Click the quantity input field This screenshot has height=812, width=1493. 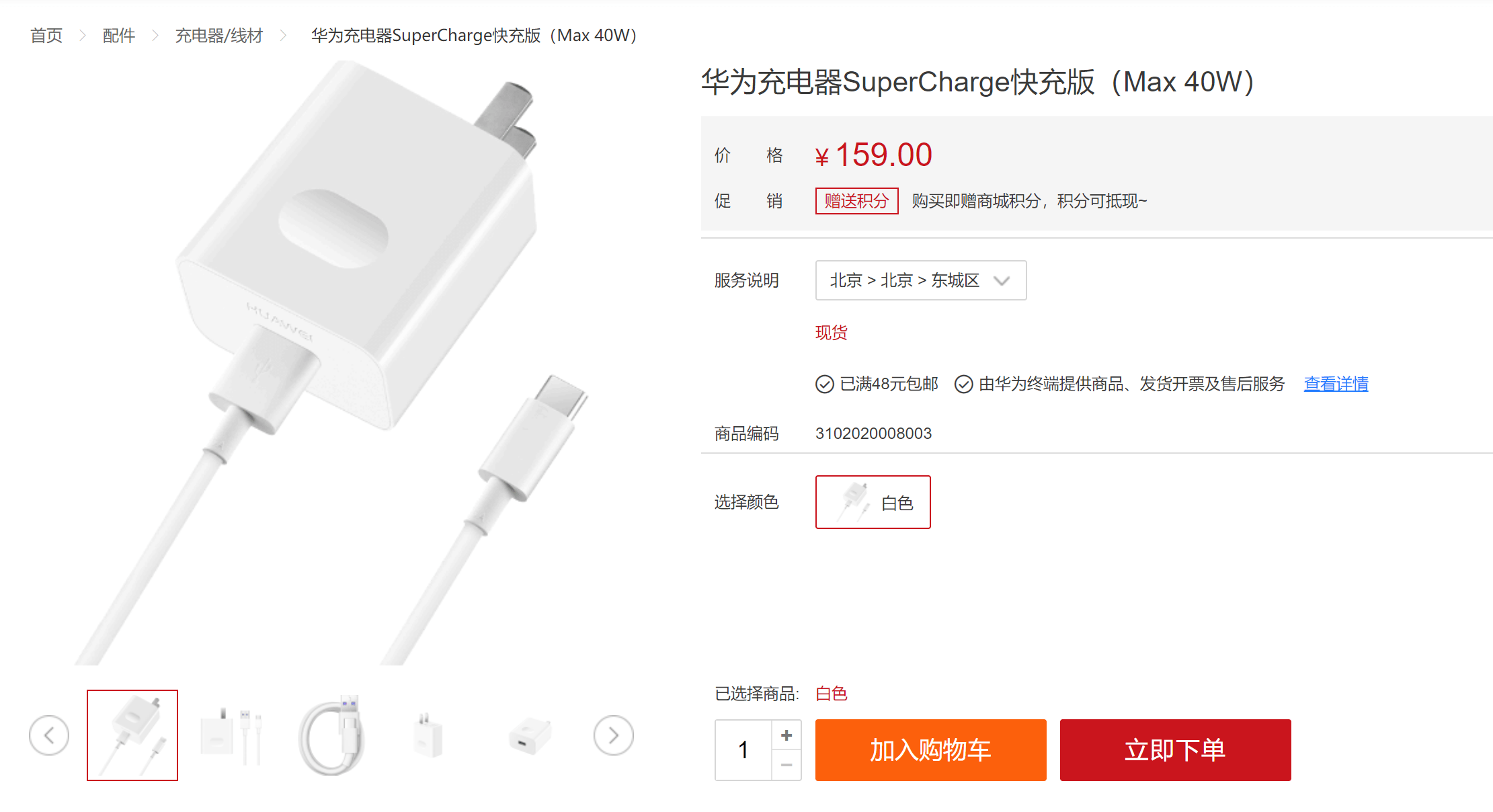tap(743, 750)
